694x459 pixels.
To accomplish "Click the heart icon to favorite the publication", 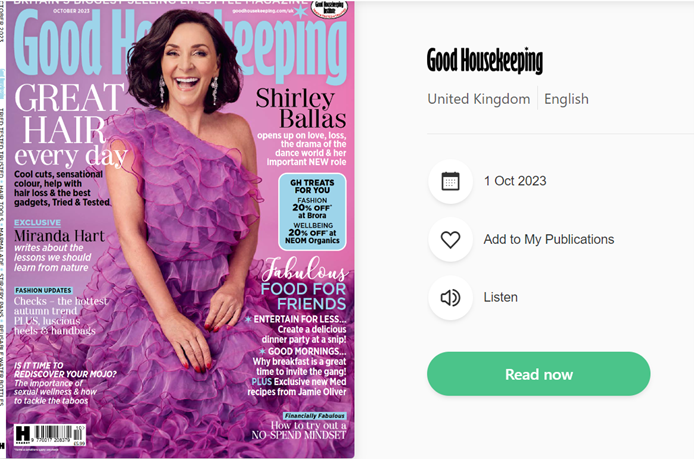I will (x=451, y=239).
